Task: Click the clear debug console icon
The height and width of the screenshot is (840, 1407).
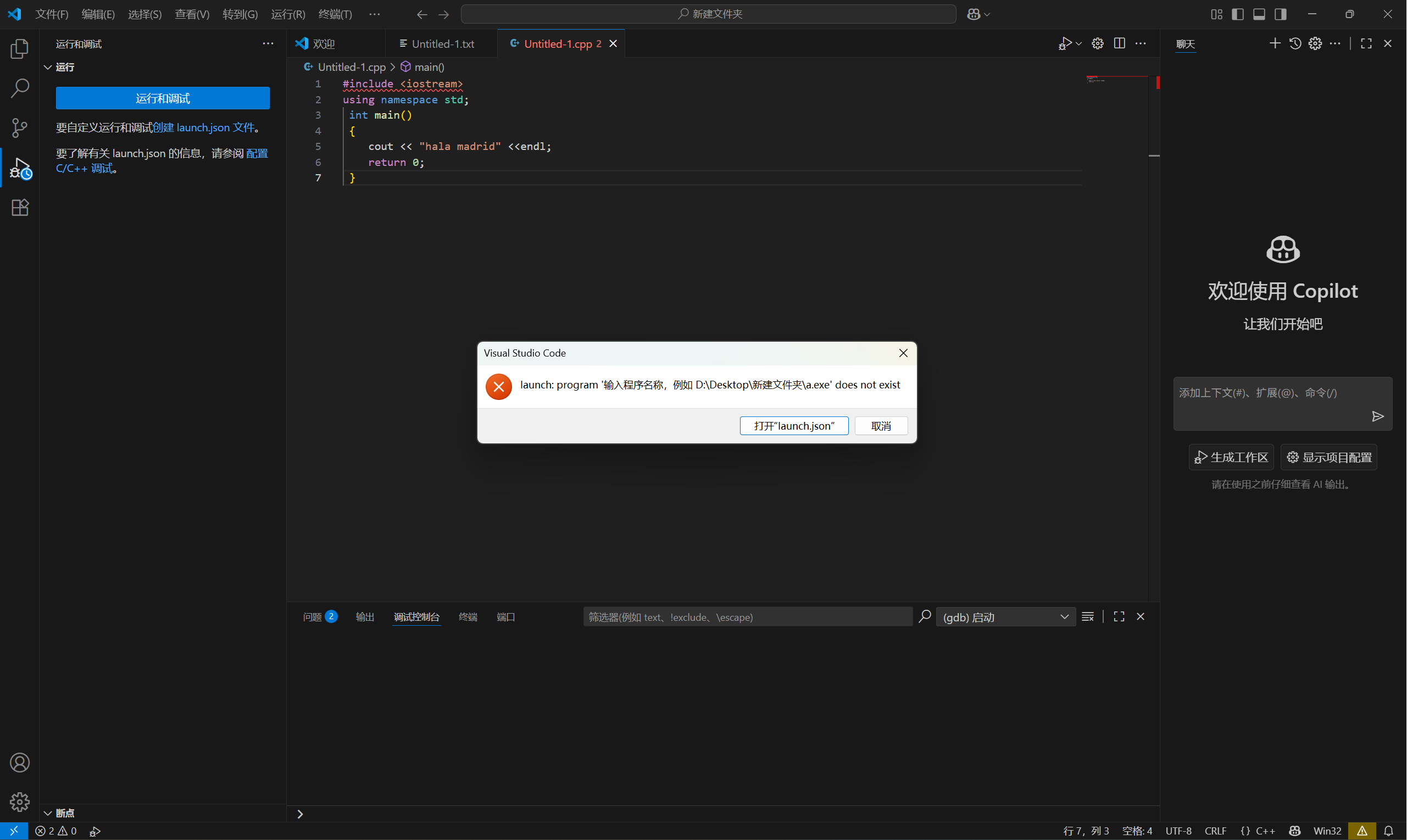Action: (x=1087, y=617)
